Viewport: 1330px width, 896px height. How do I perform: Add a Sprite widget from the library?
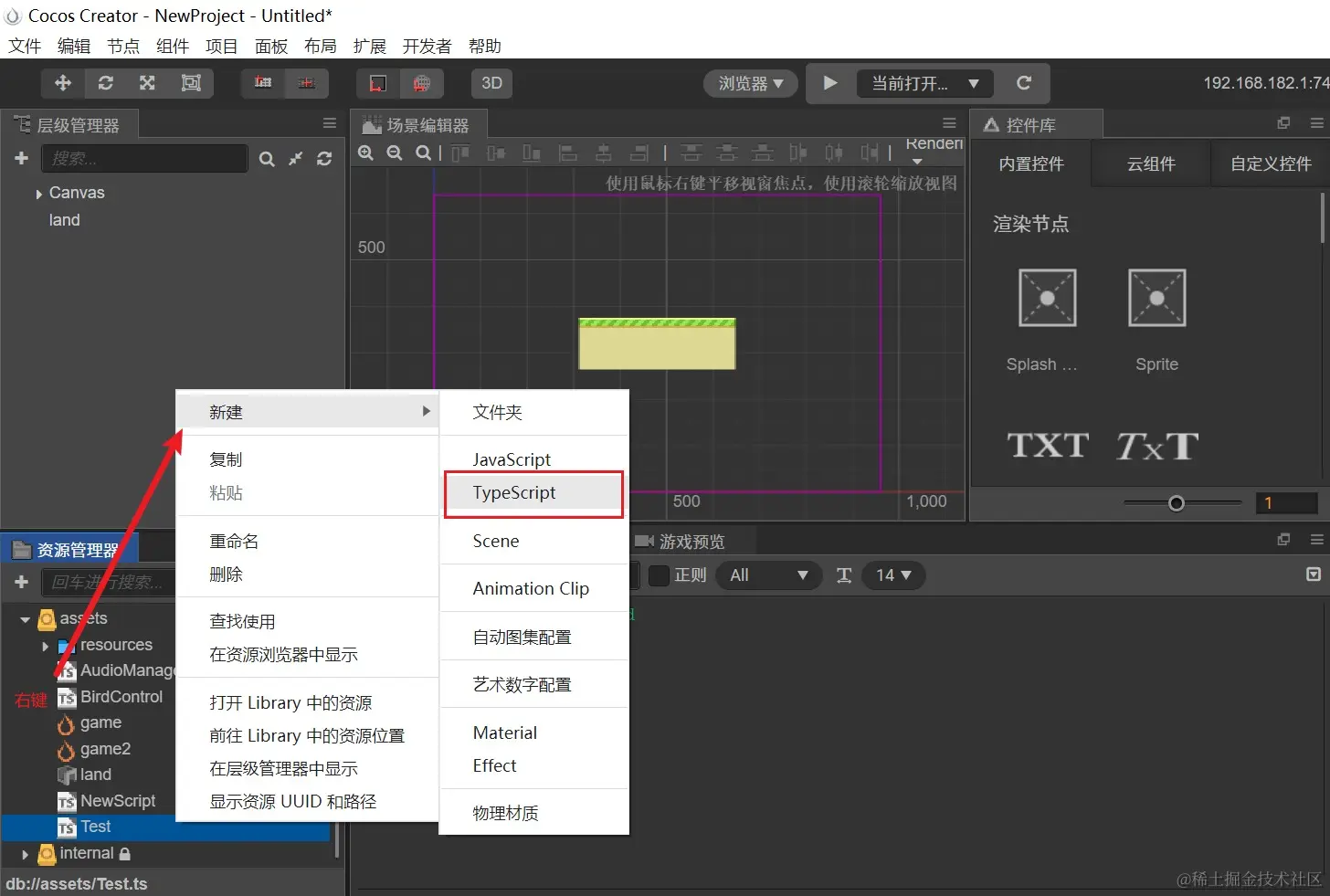click(1156, 298)
